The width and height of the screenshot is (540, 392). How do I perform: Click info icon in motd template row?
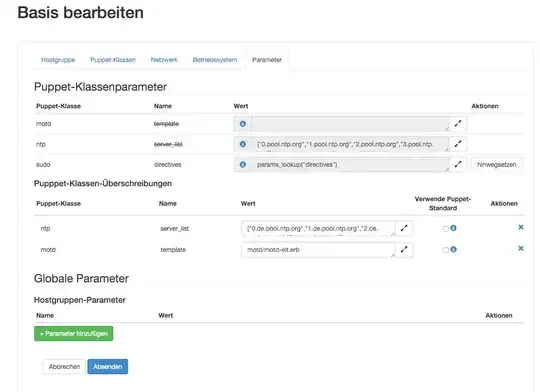tap(243, 124)
